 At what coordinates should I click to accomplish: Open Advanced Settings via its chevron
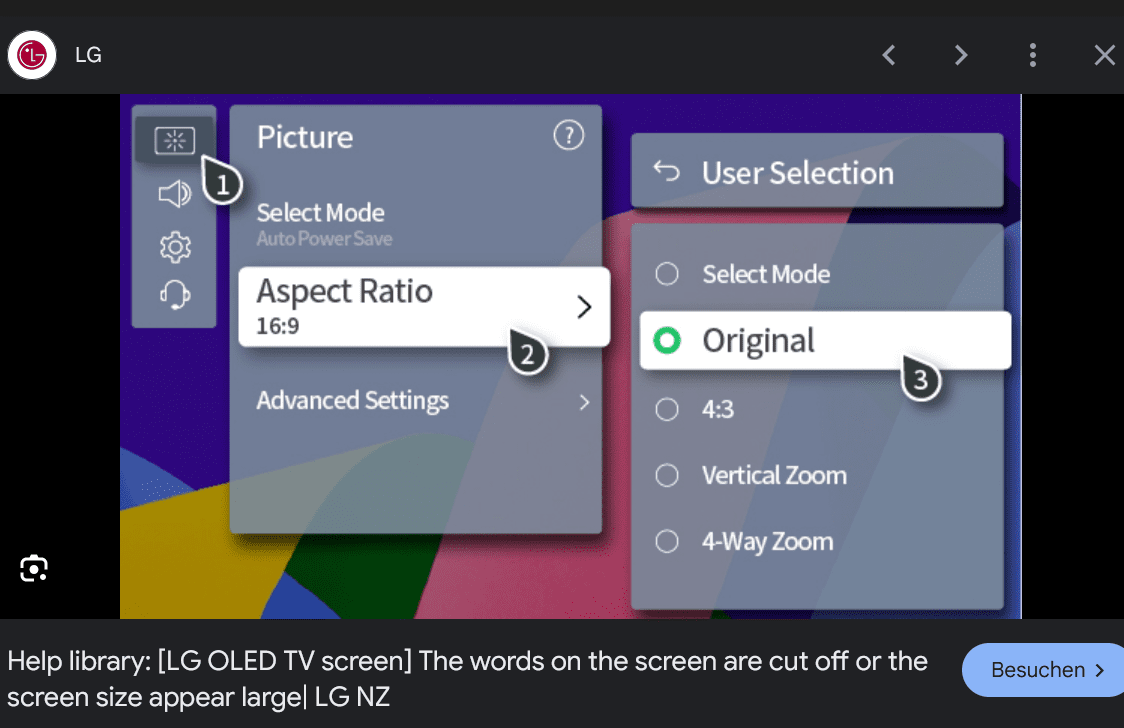coord(585,402)
